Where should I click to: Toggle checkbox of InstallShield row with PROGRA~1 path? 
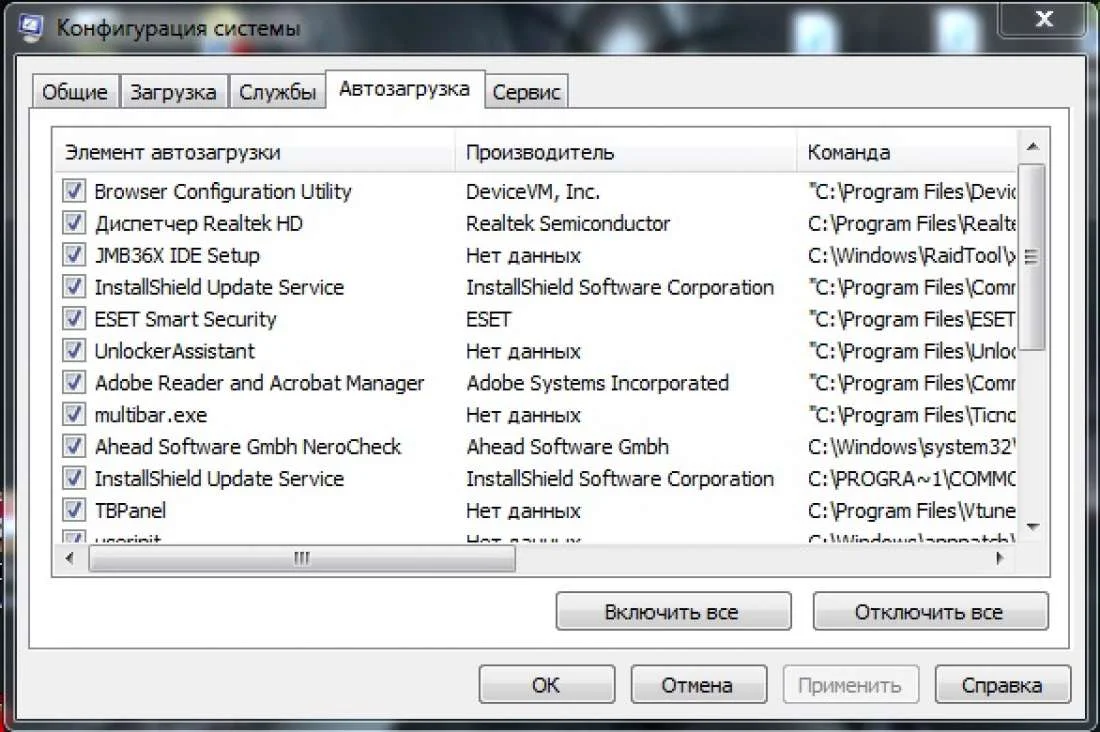point(74,479)
